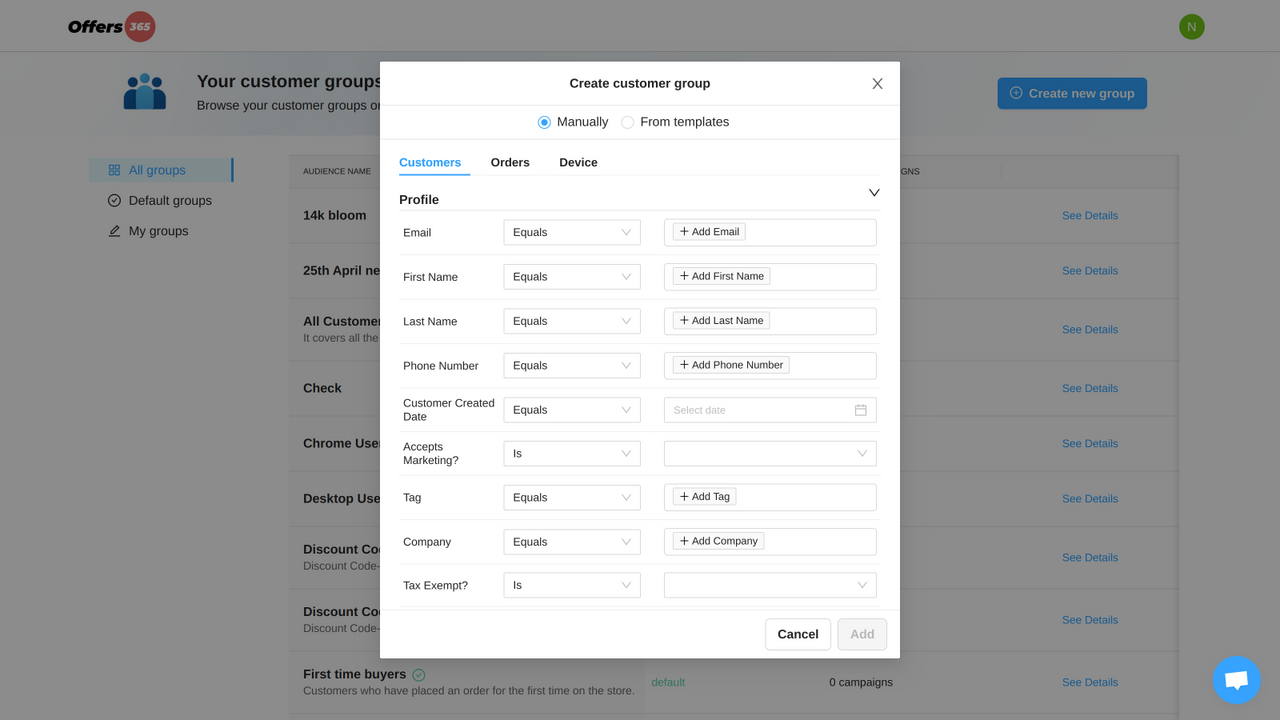Select Default groups in sidebar
1280x720 pixels.
[160, 201]
